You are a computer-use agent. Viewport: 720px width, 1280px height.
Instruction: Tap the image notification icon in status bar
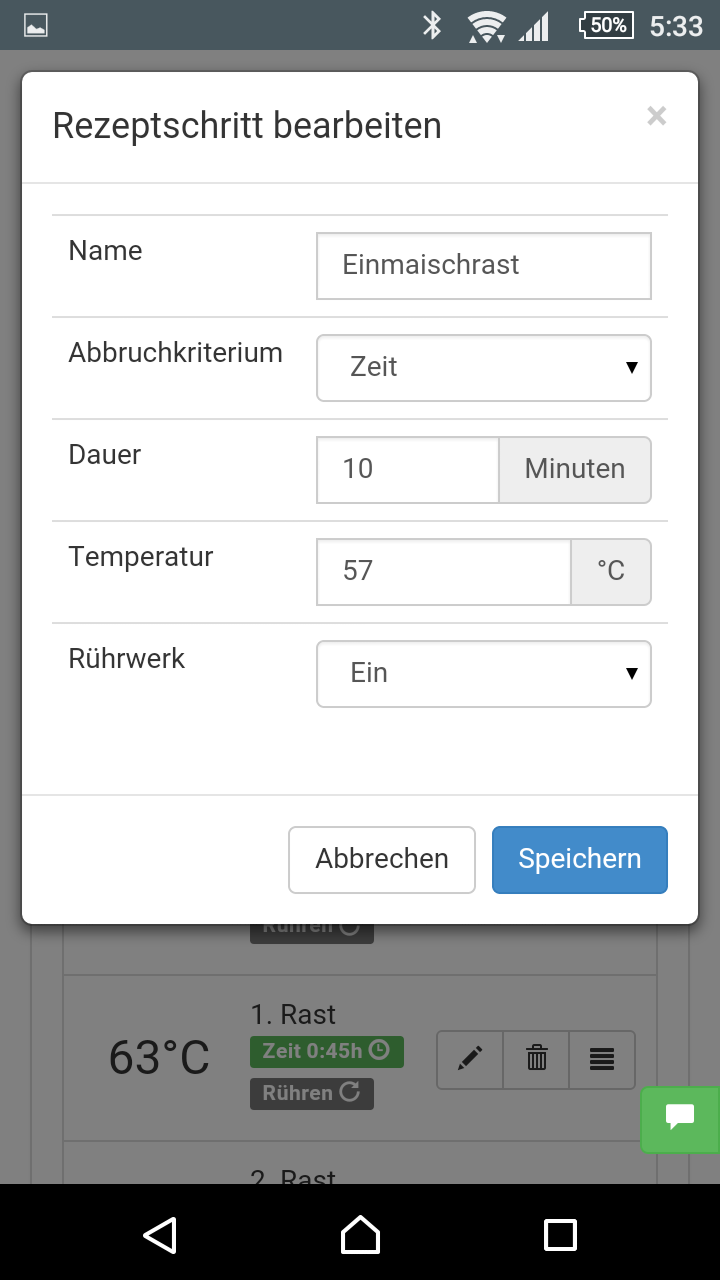(x=36, y=26)
